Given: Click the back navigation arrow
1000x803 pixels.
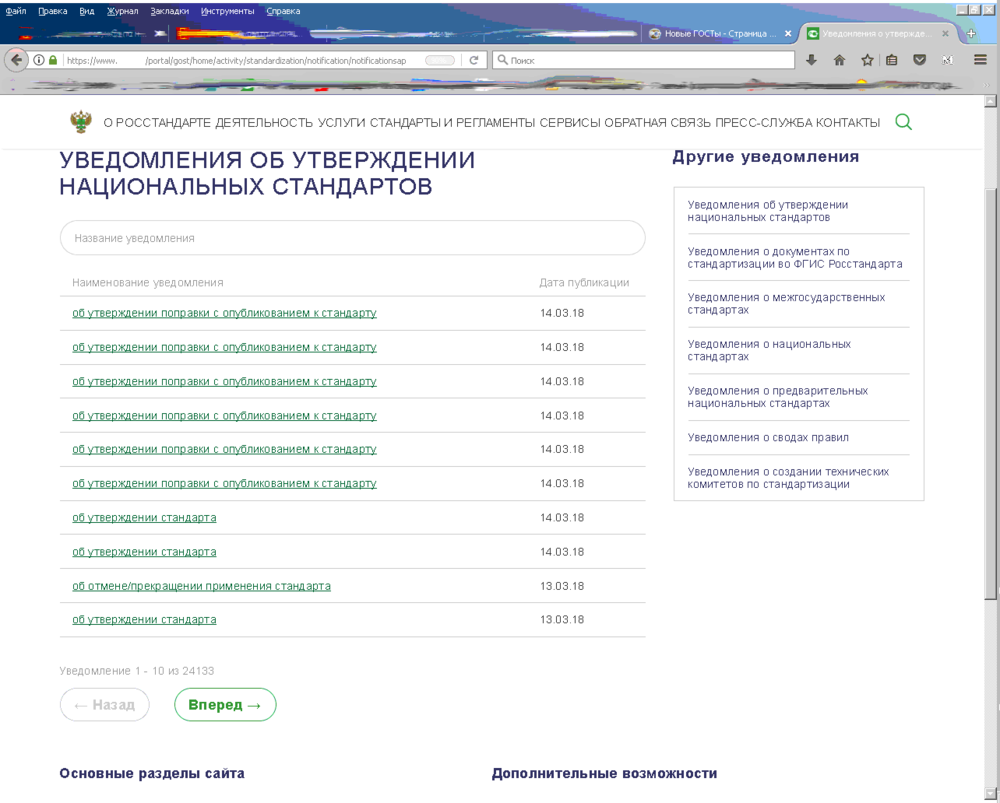Looking at the screenshot, I should [16, 60].
